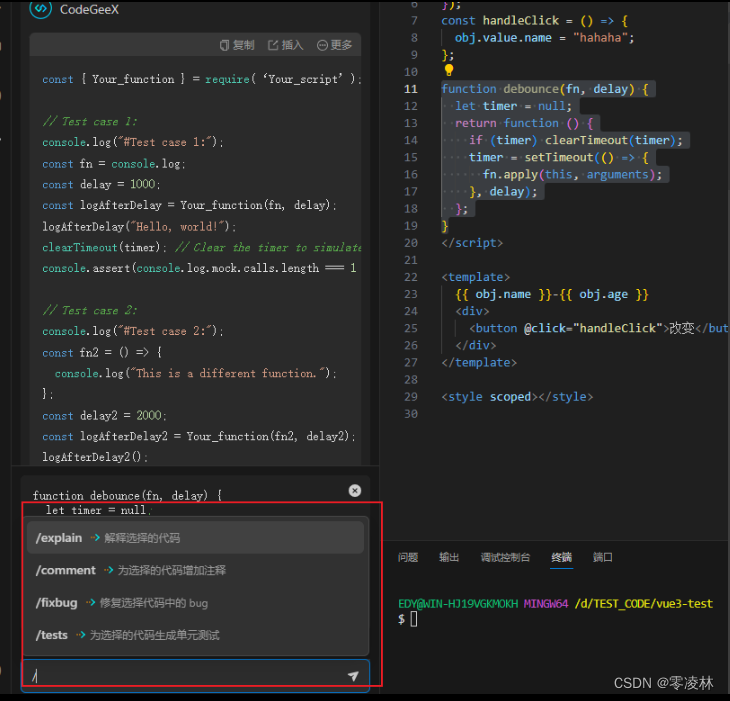Copy the generated code with 复制
The image size is (730, 701).
pos(237,45)
